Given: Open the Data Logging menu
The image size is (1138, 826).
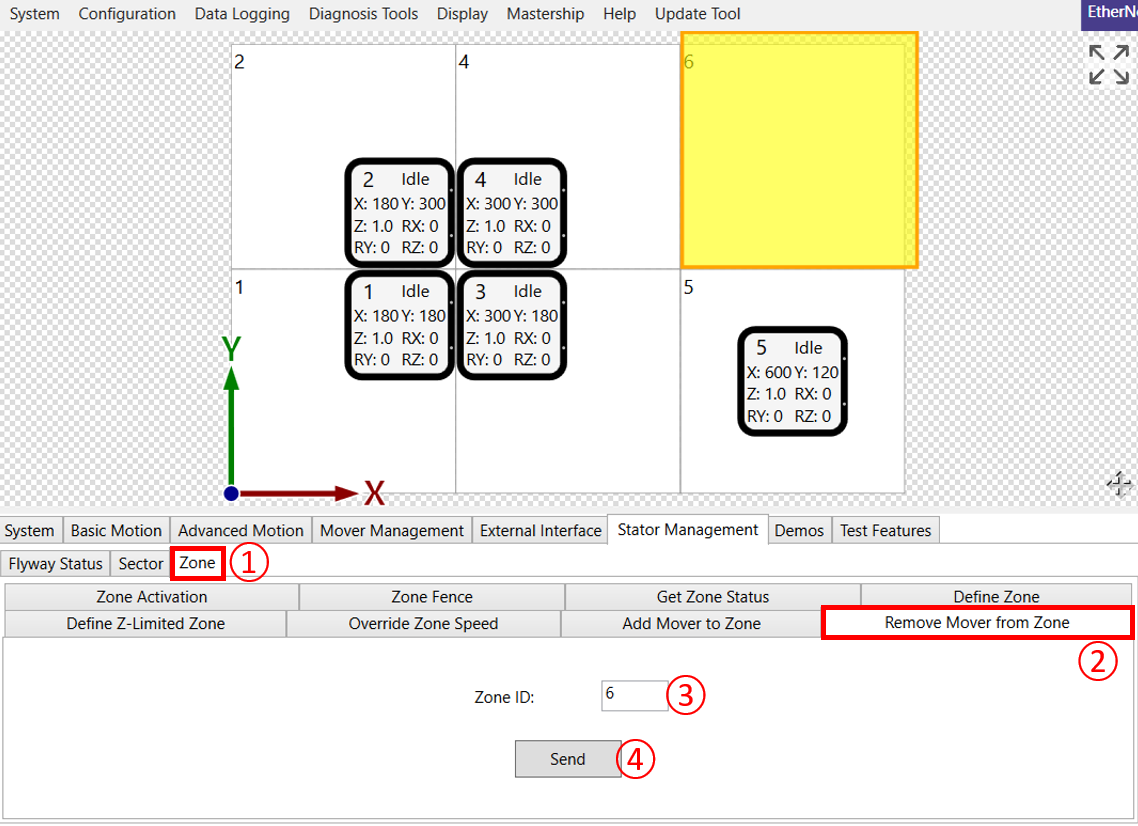Looking at the screenshot, I should [x=242, y=14].
